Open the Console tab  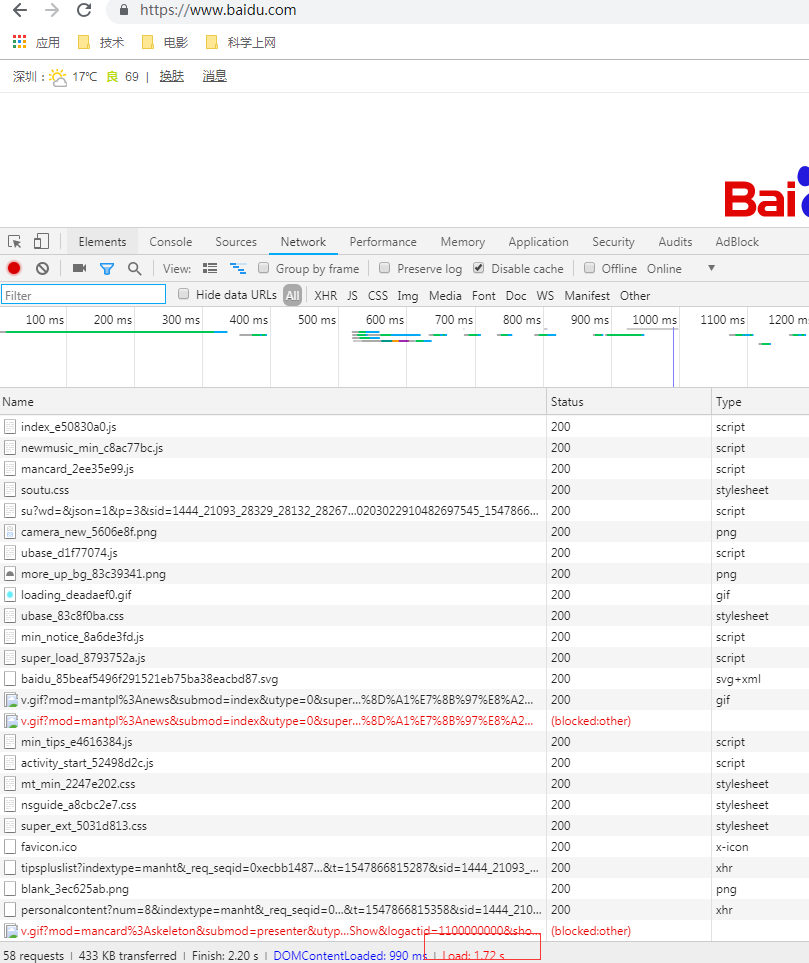pyautogui.click(x=171, y=242)
